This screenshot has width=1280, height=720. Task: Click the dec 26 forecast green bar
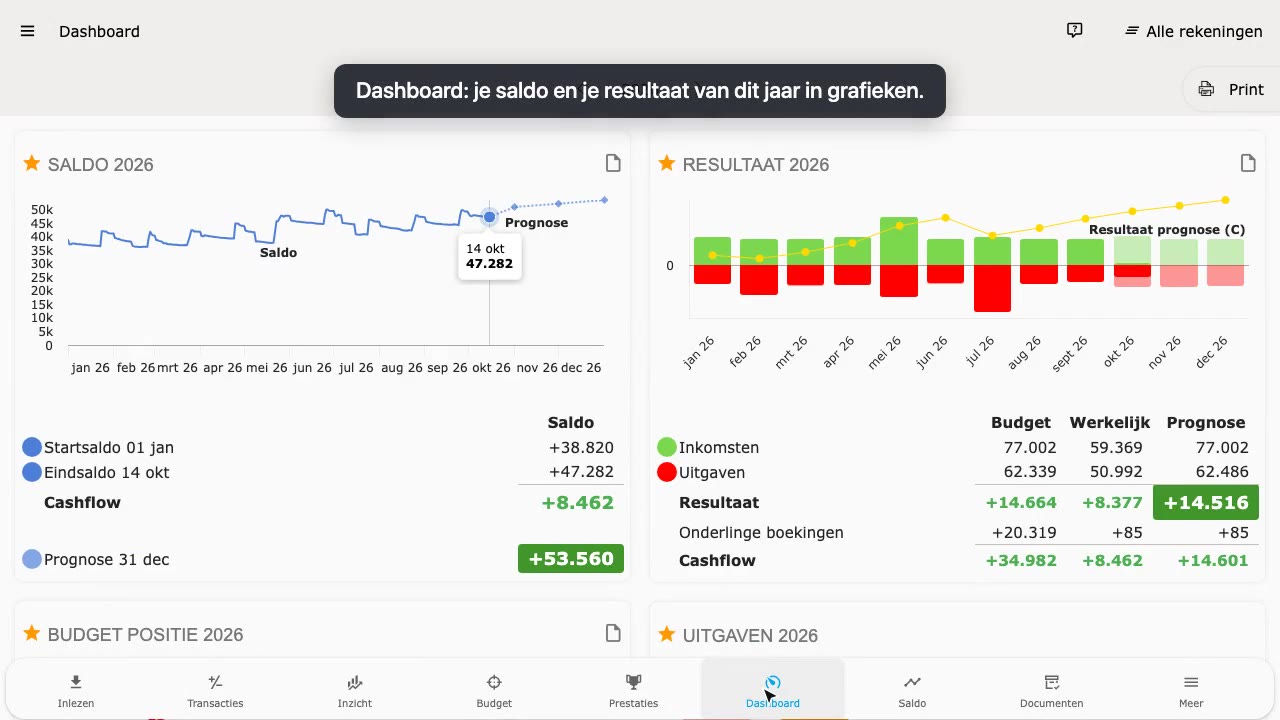pyautogui.click(x=1225, y=252)
